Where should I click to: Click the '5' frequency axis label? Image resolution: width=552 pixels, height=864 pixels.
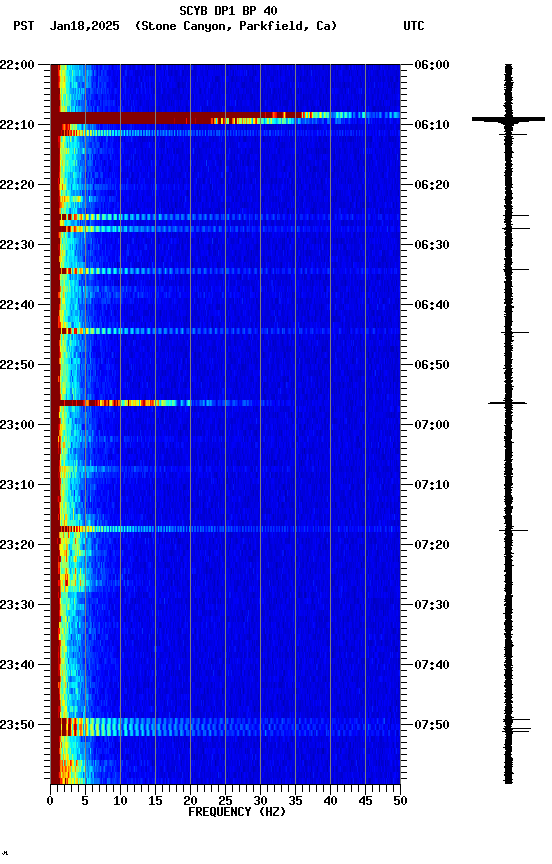tap(85, 802)
